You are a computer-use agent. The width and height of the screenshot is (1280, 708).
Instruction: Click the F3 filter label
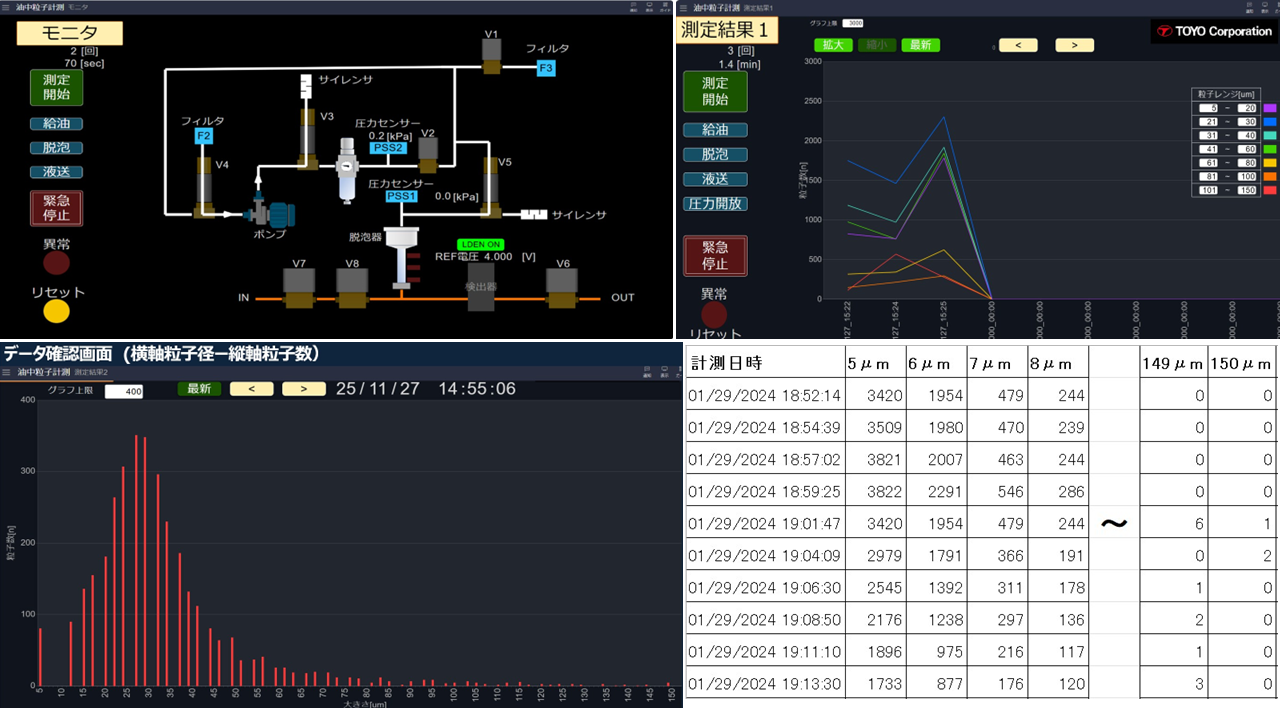pyautogui.click(x=546, y=68)
